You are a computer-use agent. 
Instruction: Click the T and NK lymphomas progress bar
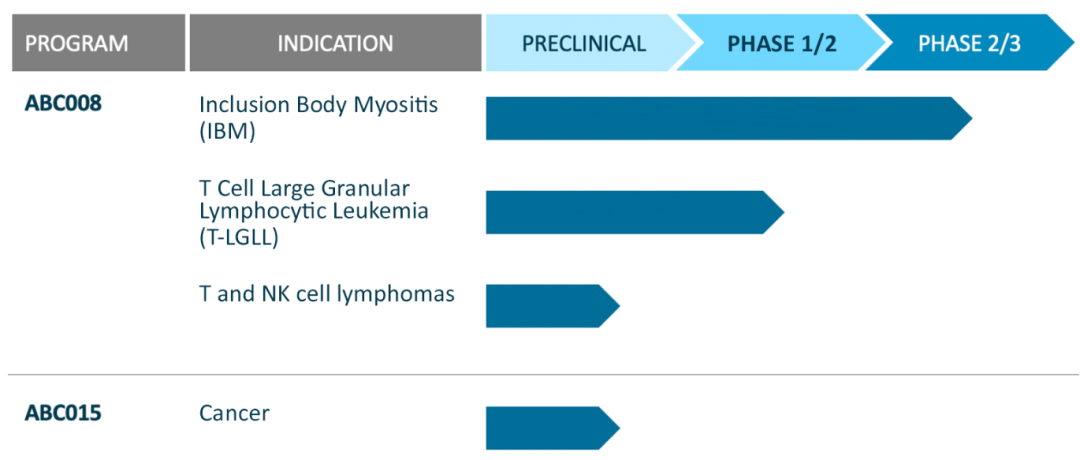(x=545, y=306)
